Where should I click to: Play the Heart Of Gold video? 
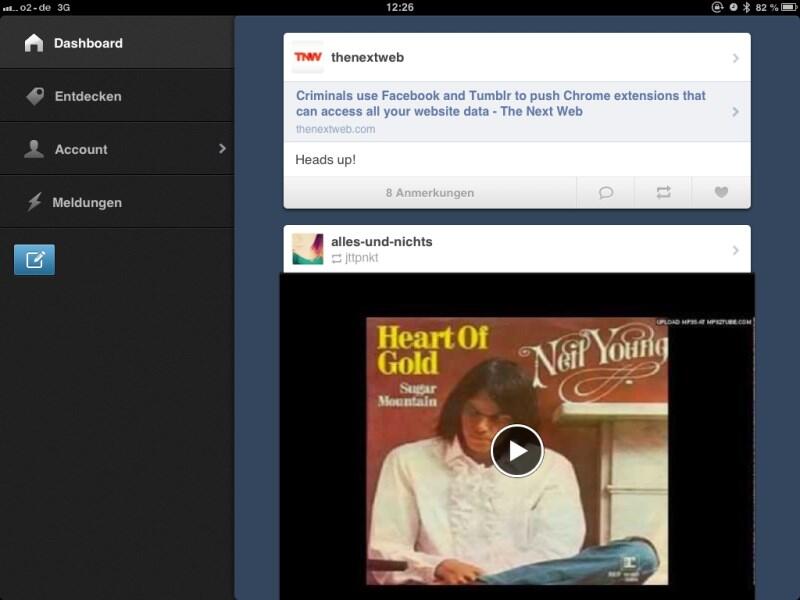click(517, 451)
